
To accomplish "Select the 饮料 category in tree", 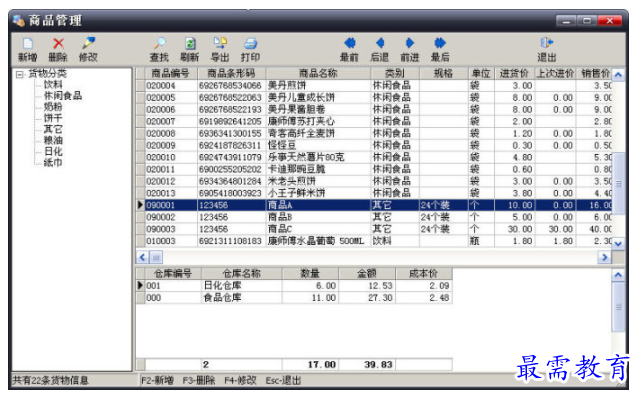I will pos(53,85).
